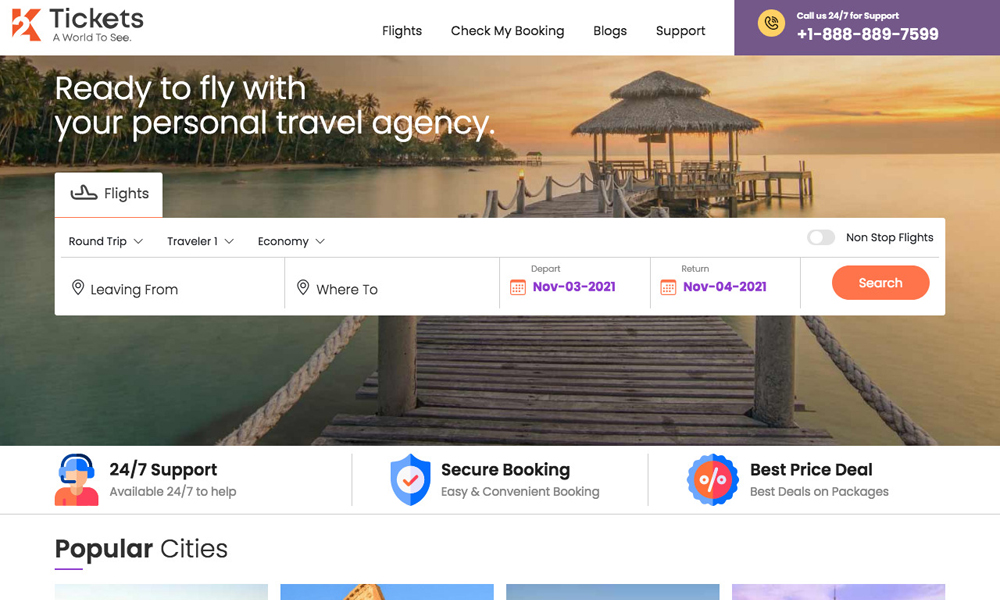This screenshot has height=600, width=1000.
Task: Click the Secure Booking shield icon
Action: pos(411,479)
